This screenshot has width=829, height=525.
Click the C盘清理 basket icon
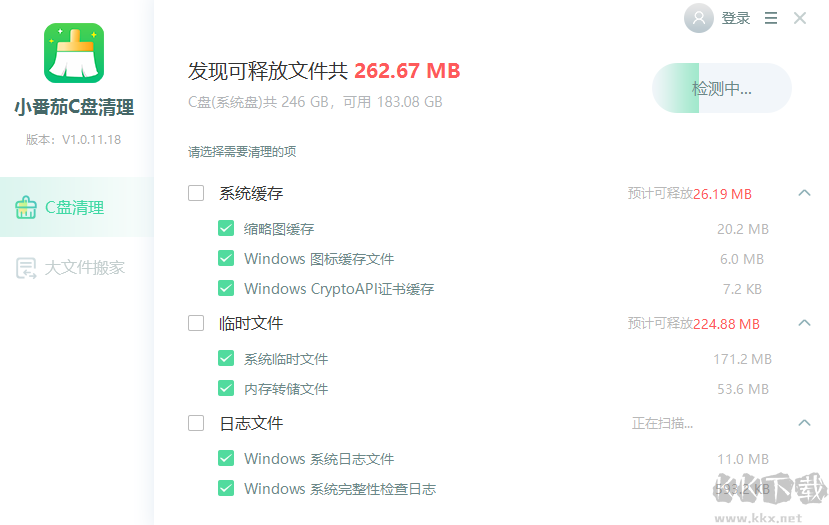click(26, 208)
